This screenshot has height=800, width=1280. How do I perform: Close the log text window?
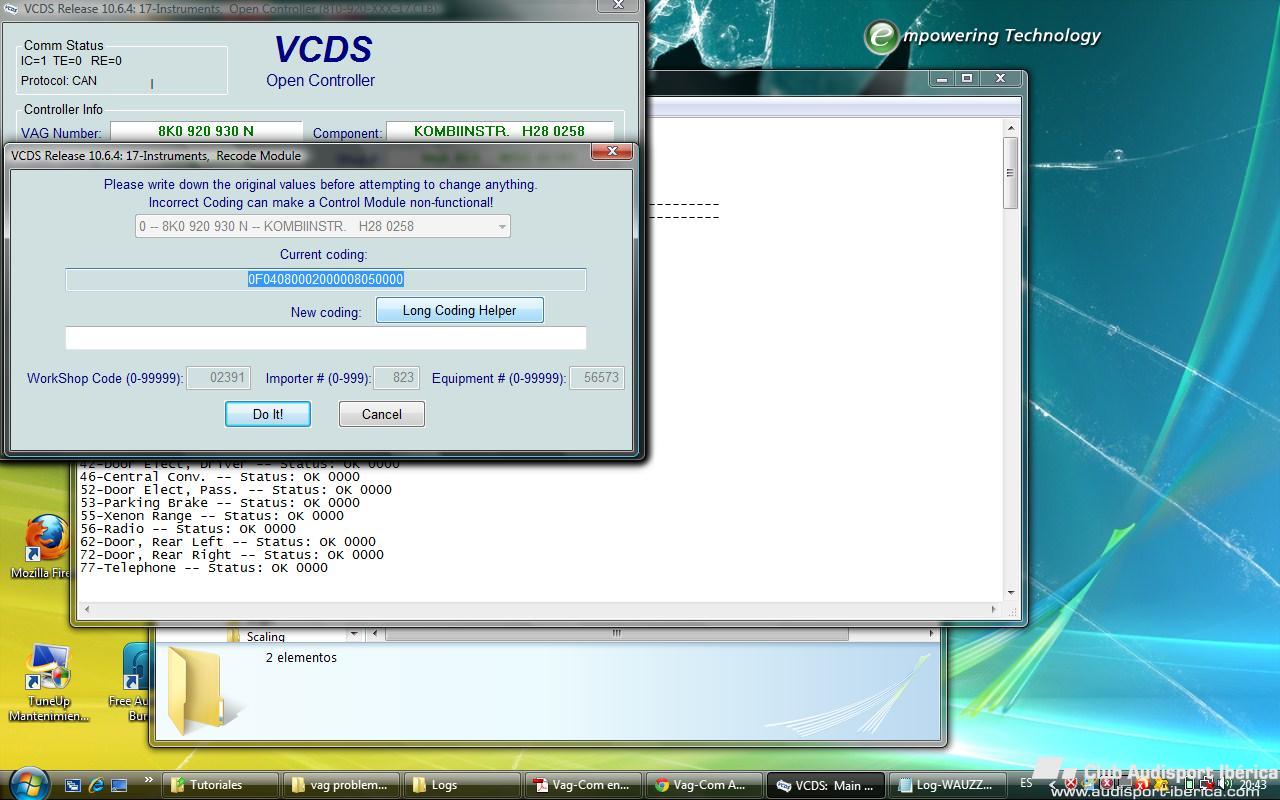[x=1000, y=78]
